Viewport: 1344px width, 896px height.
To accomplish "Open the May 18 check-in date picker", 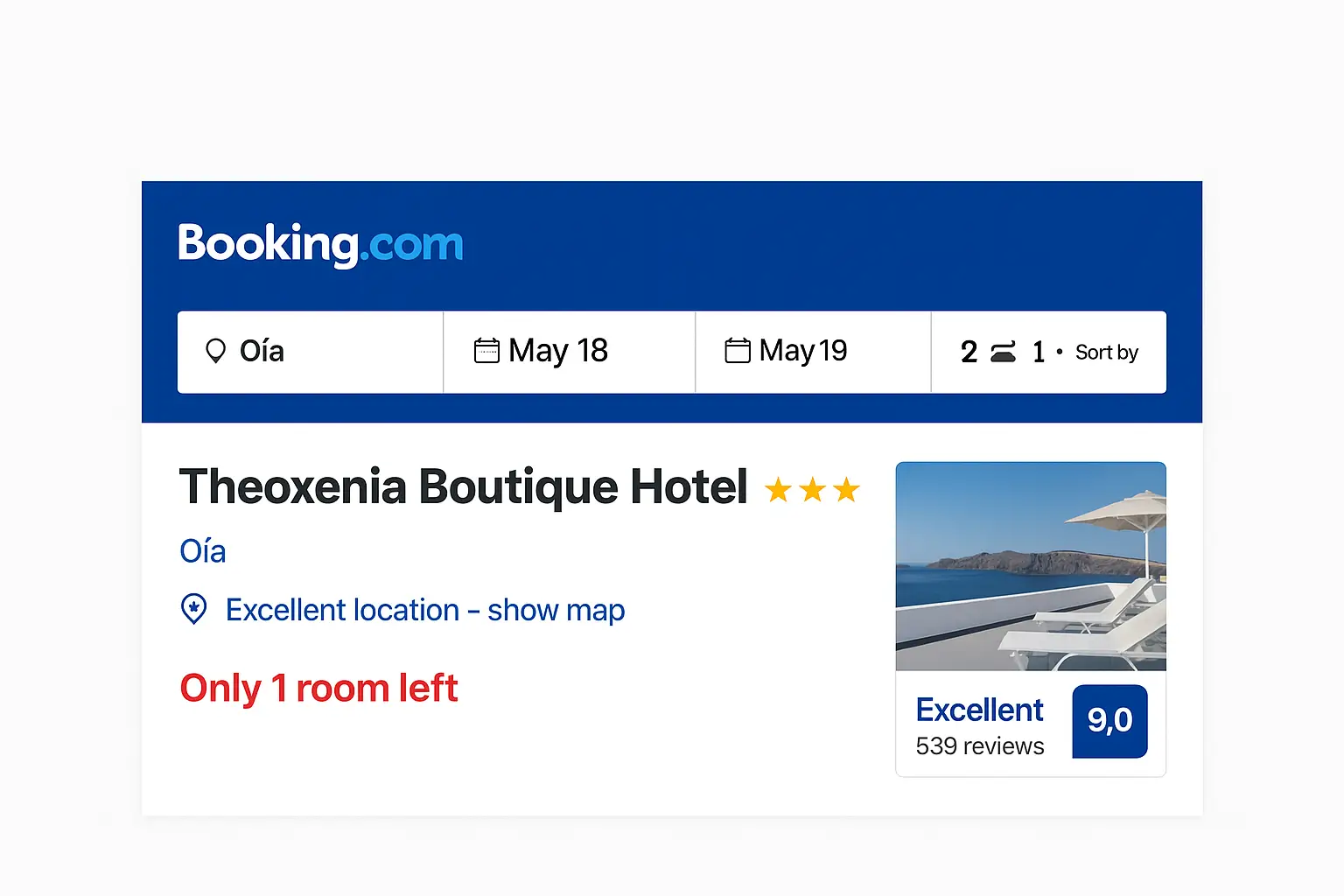I will pos(558,351).
